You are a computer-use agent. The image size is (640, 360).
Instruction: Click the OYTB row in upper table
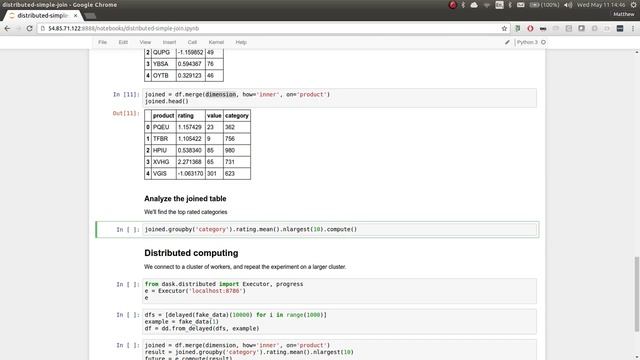184,76
